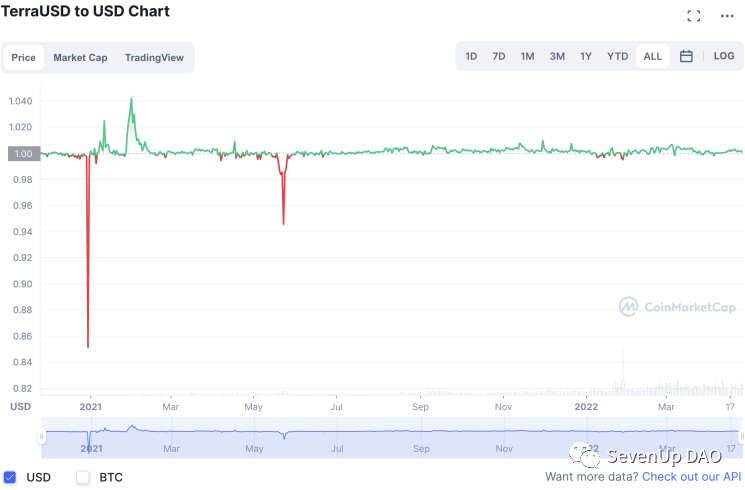
Task: Switch to the Market Cap tab
Action: (80, 58)
